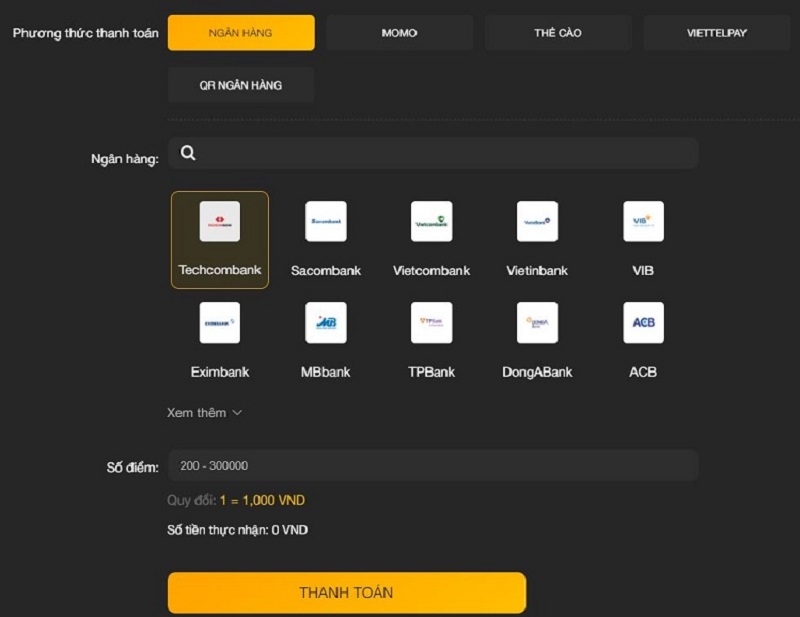Select the Techcombank bank logo
The height and width of the screenshot is (617, 800).
[220, 222]
